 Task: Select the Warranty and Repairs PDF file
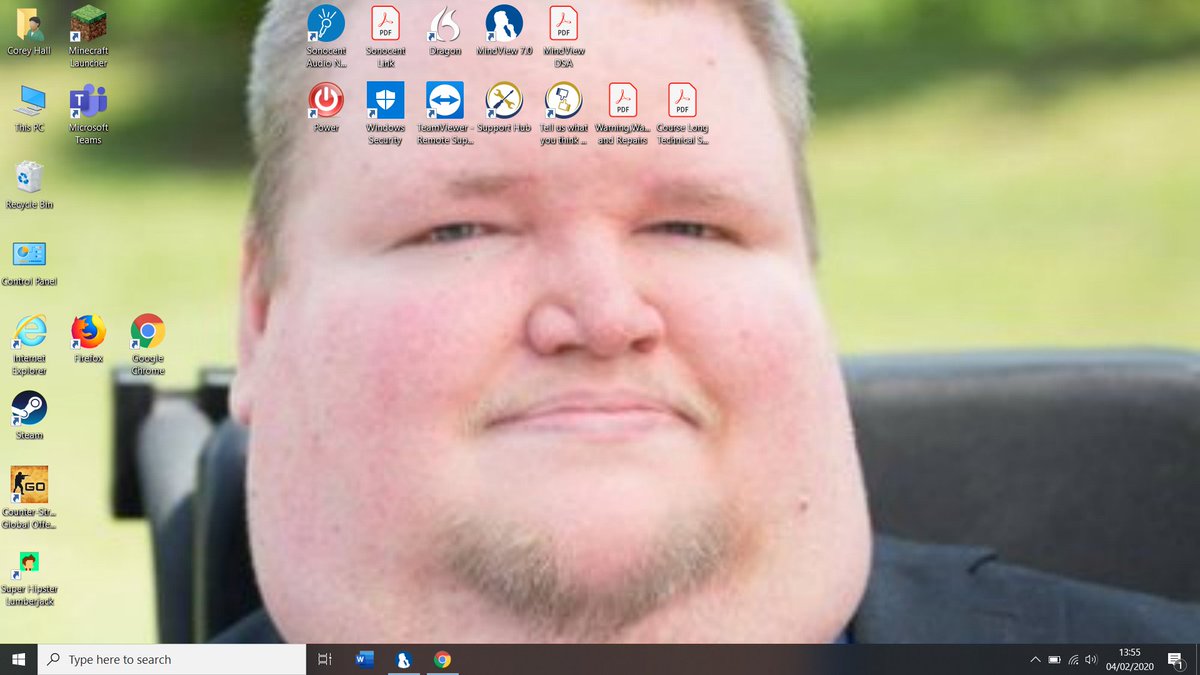[x=622, y=113]
